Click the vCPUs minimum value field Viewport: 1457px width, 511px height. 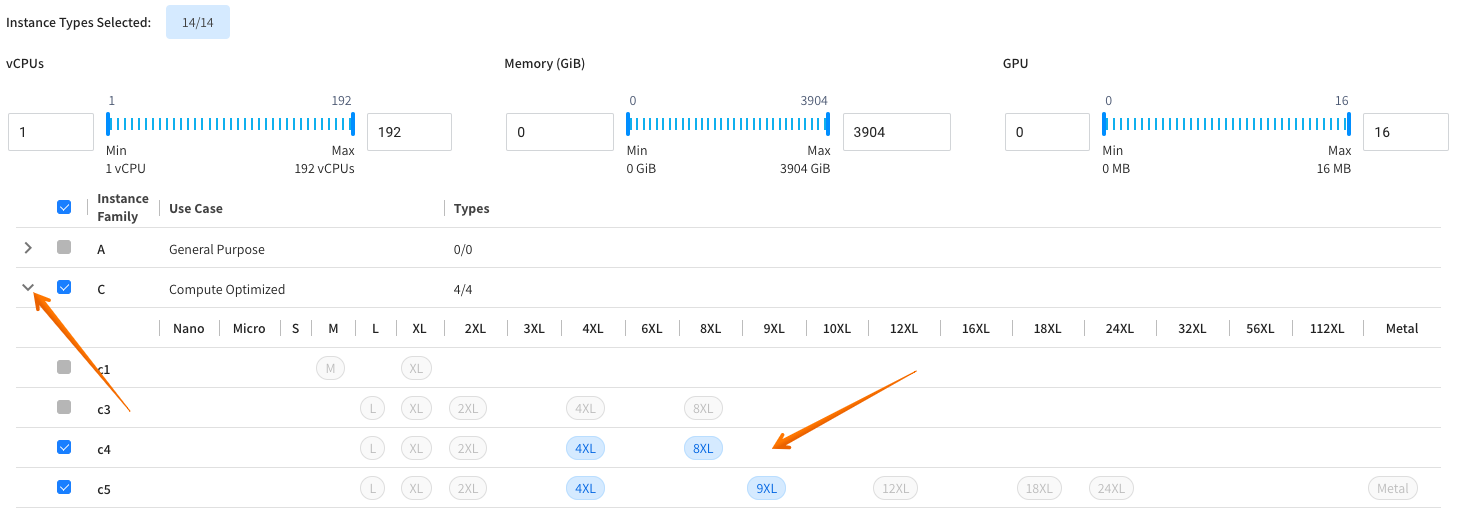[51, 132]
